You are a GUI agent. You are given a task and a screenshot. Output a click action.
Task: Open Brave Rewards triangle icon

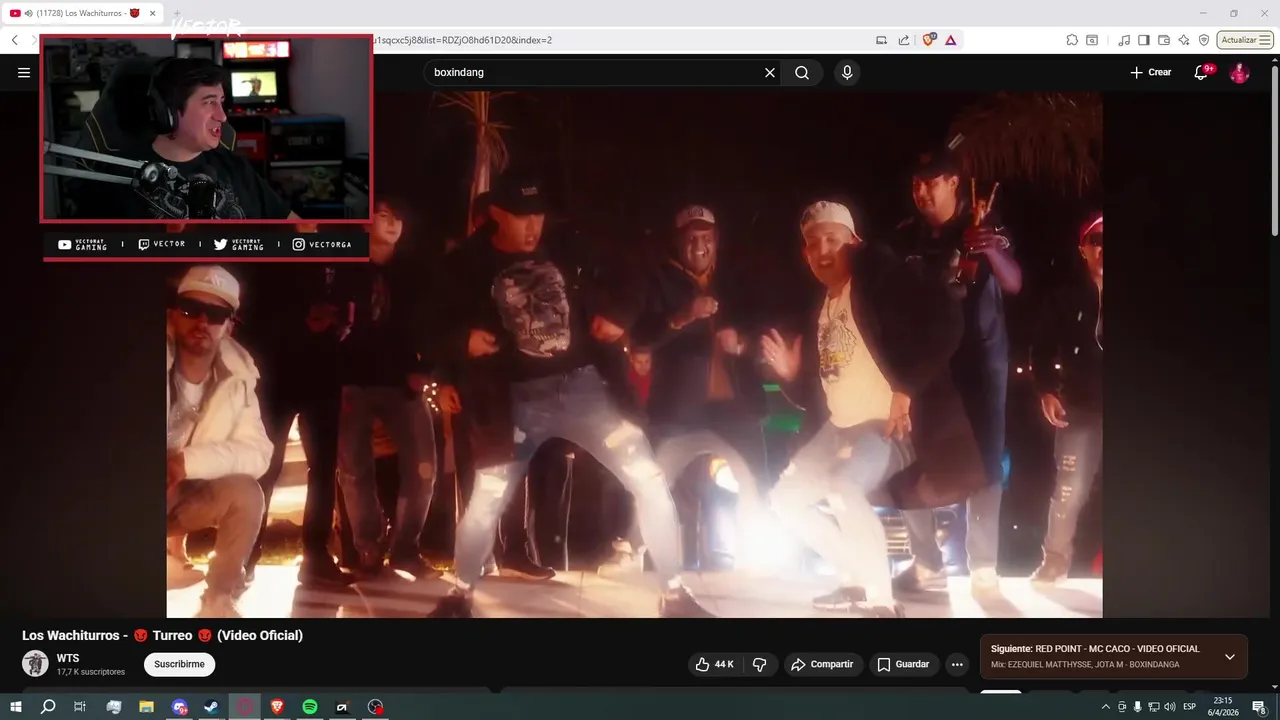(x=950, y=40)
